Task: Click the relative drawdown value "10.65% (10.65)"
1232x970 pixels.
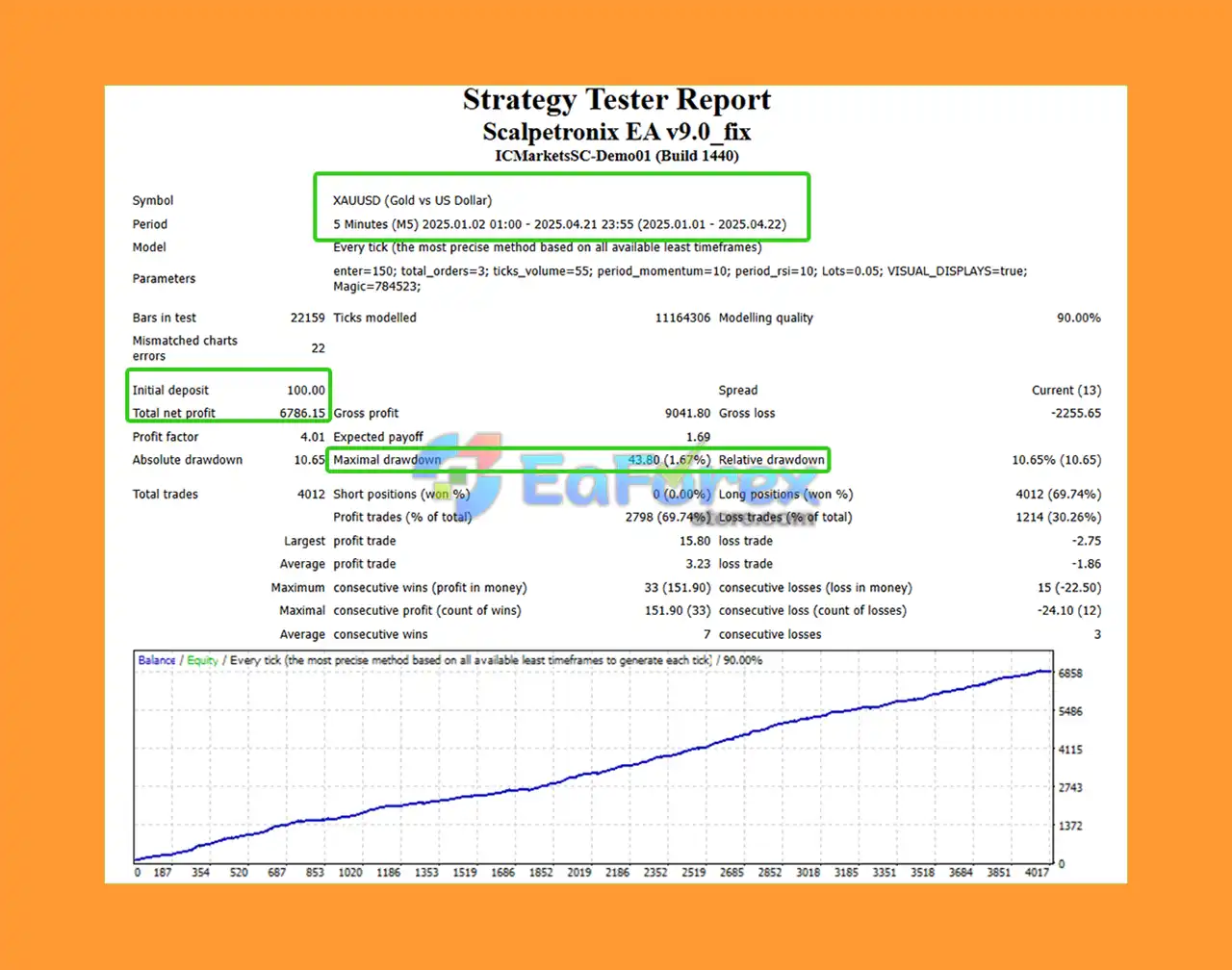Action: [1057, 460]
